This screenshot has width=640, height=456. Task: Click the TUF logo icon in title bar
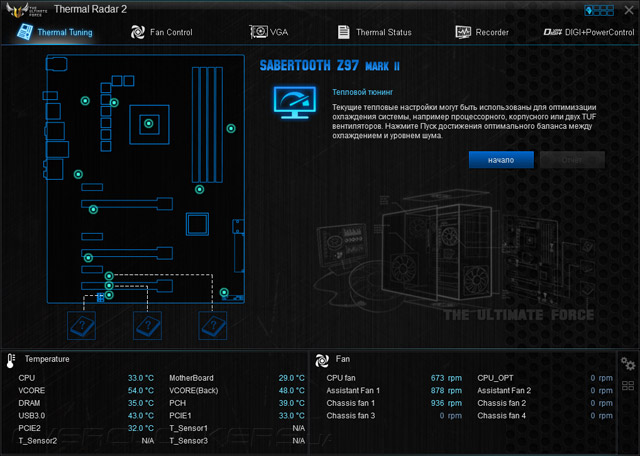click(x=26, y=10)
